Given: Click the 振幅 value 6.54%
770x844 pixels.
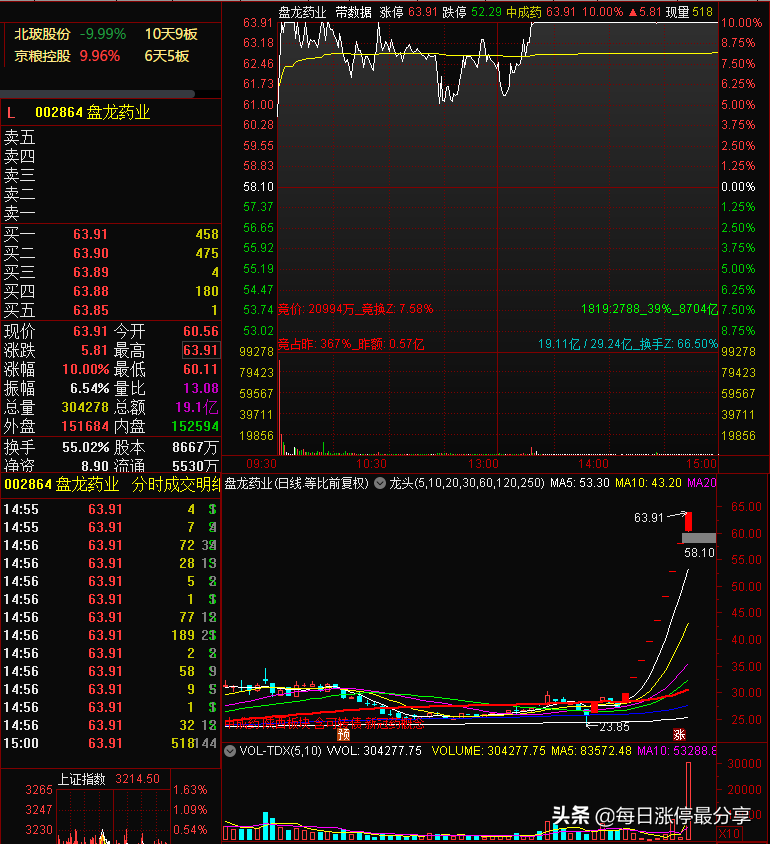Looking at the screenshot, I should coord(89,388).
